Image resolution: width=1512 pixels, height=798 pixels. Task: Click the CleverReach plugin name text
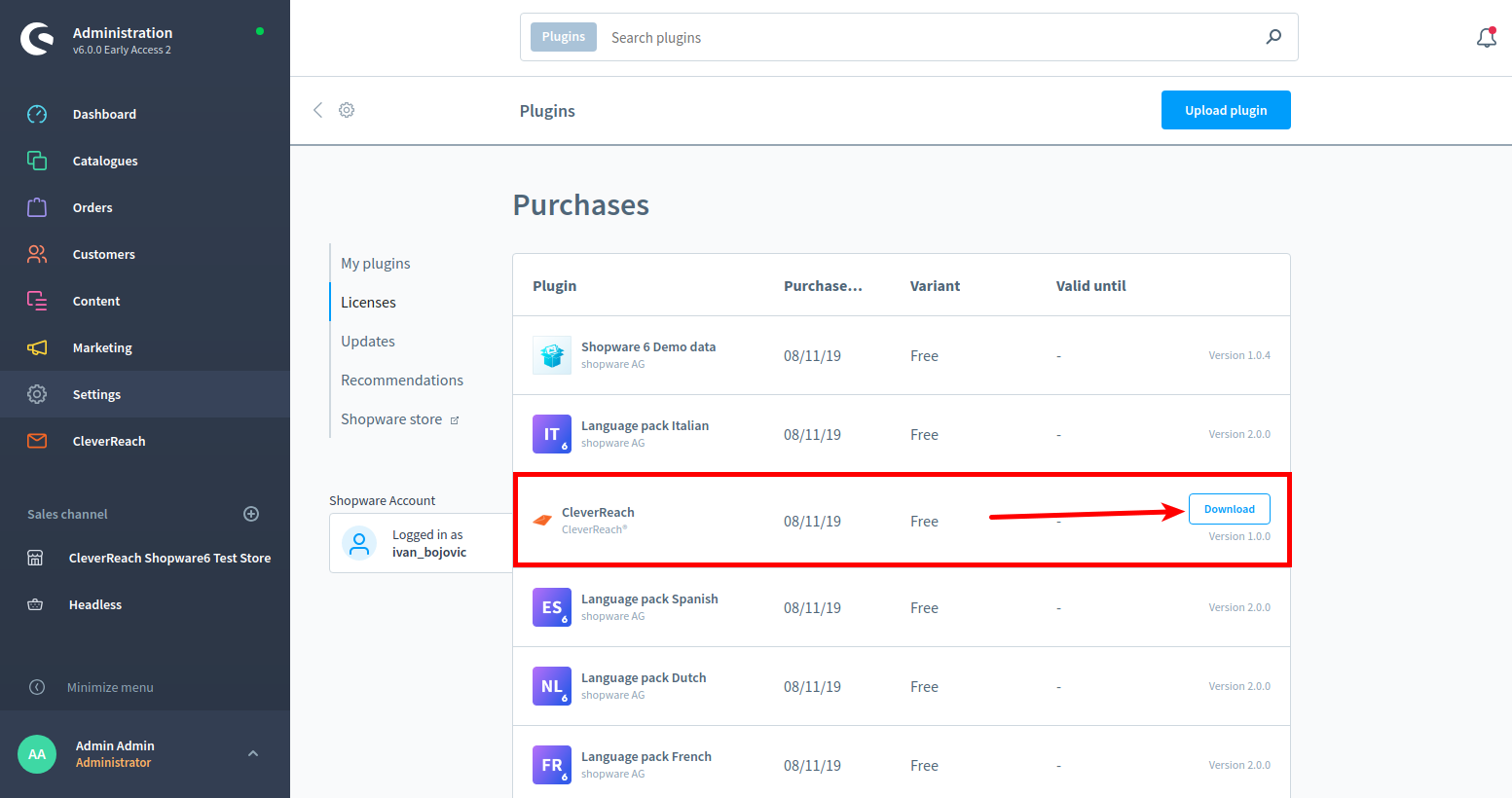click(x=598, y=512)
